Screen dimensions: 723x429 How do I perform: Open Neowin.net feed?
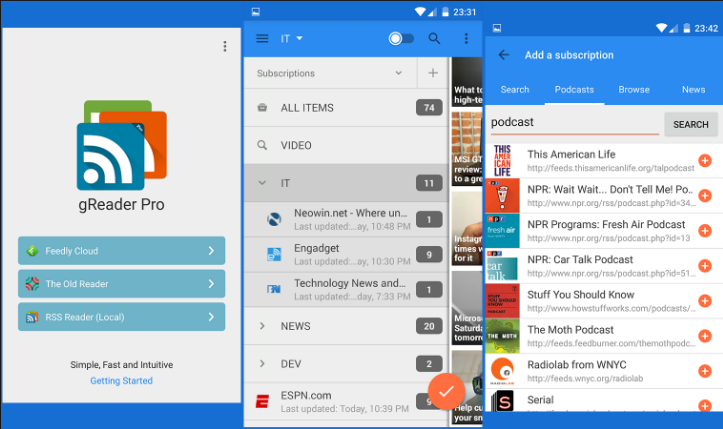(346, 220)
